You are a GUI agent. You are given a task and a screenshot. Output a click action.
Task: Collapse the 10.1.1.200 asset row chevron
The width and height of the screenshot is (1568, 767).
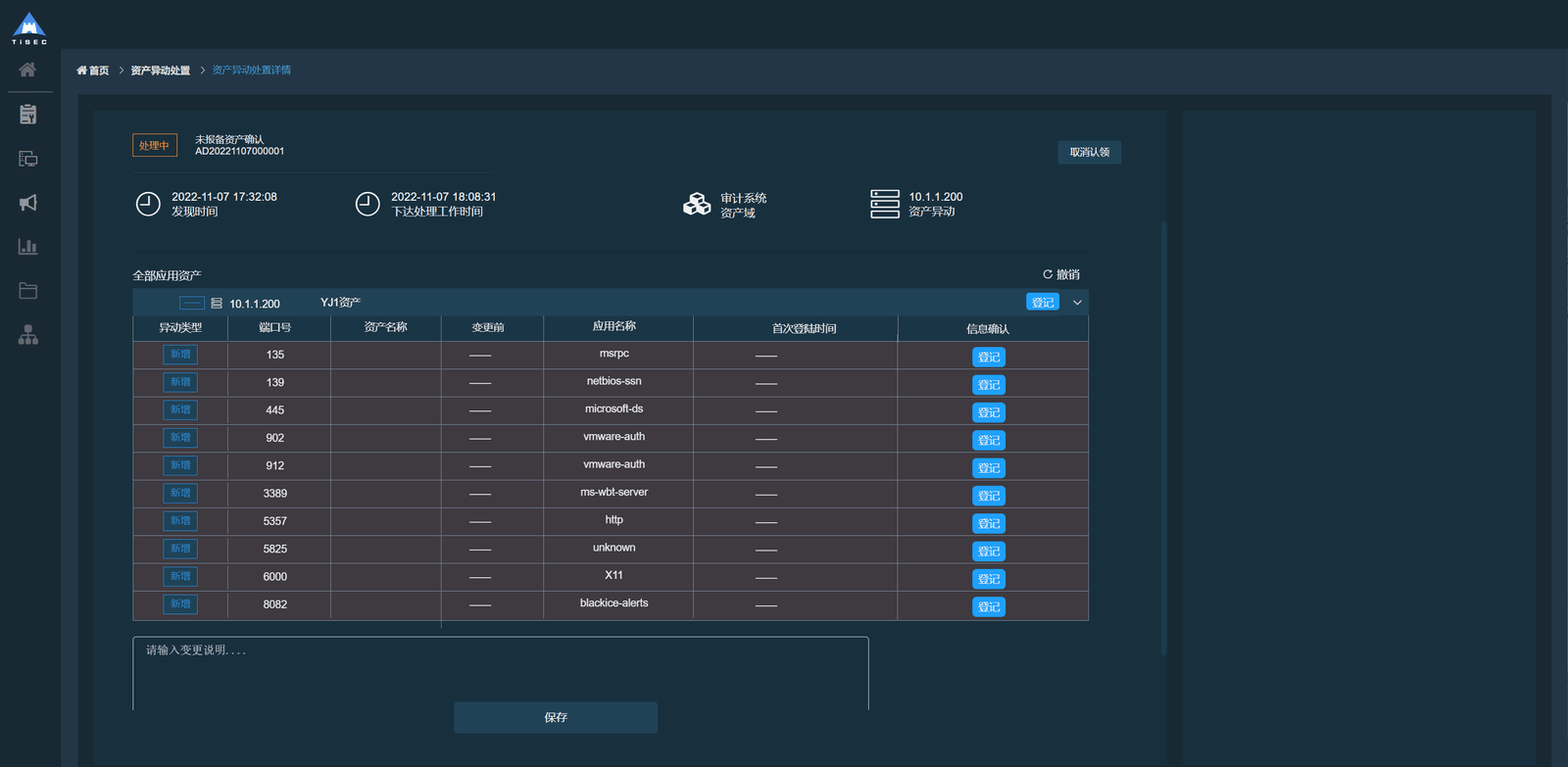tap(1077, 303)
